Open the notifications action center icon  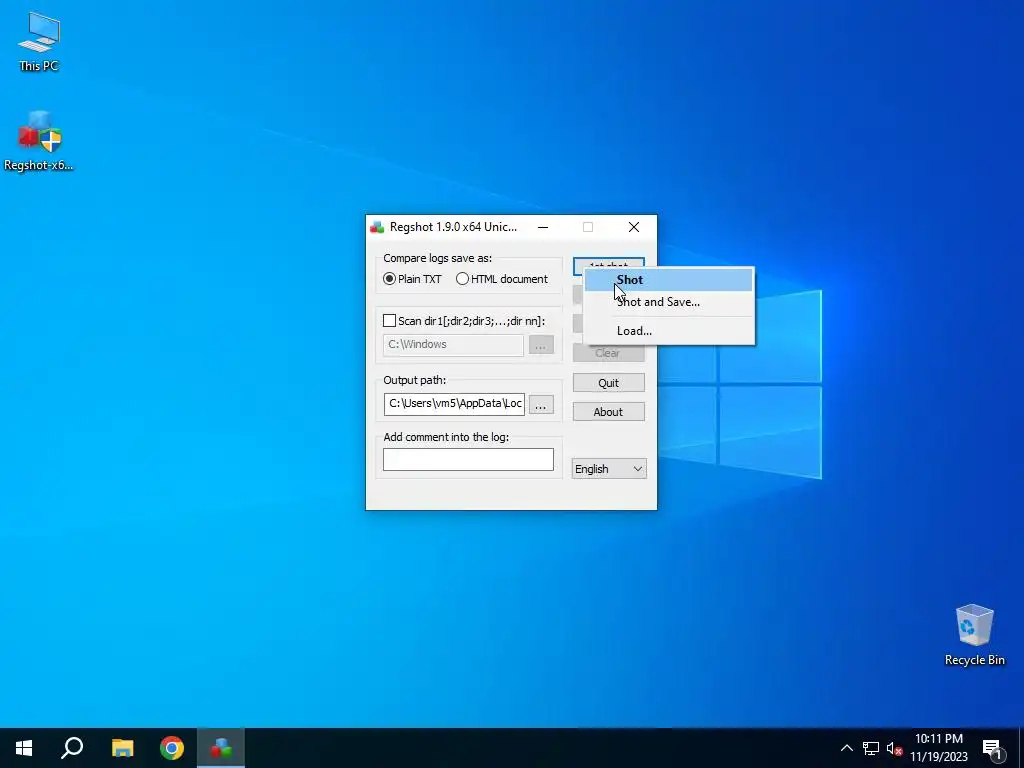point(992,749)
